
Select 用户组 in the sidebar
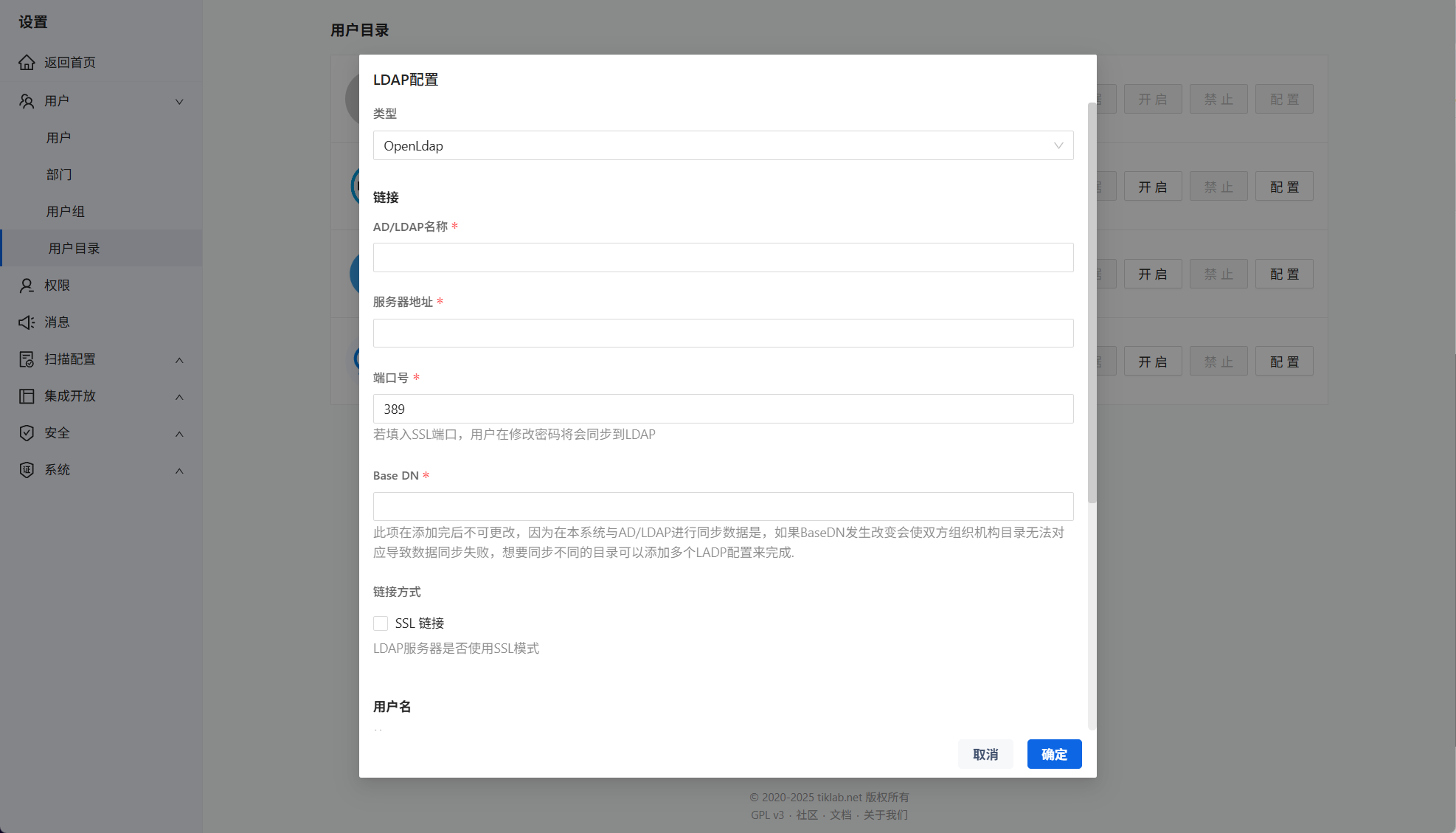pos(66,212)
